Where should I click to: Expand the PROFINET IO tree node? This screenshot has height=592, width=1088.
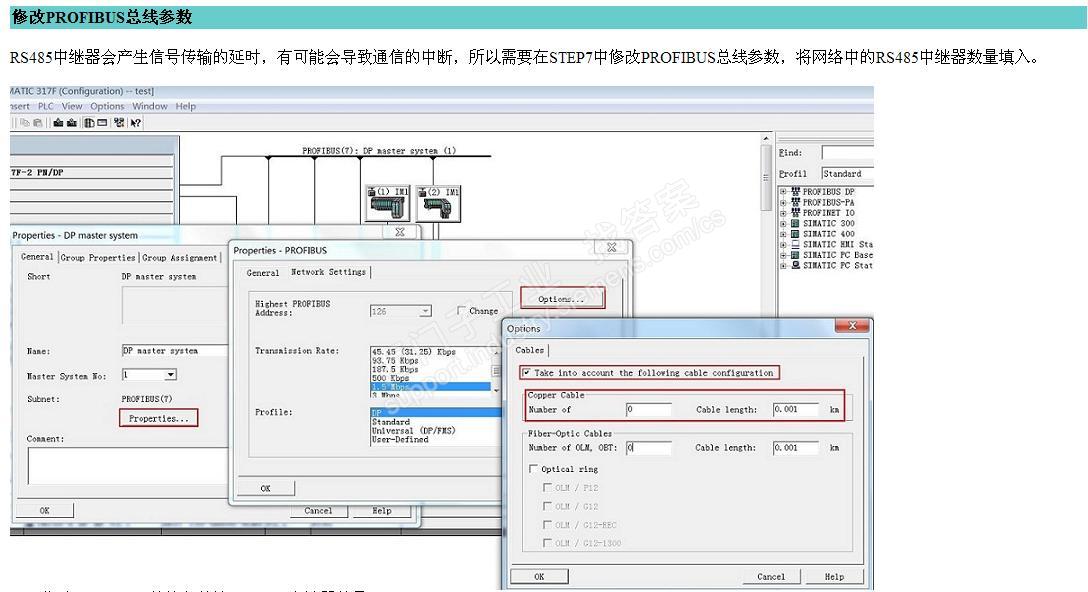pyautogui.click(x=783, y=213)
